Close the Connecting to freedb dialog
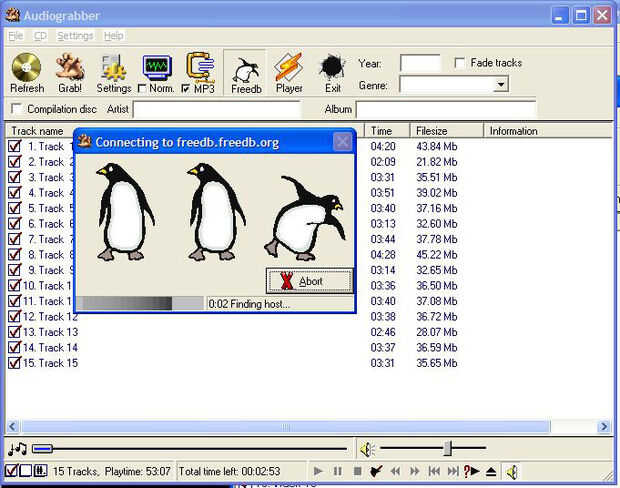This screenshot has width=620, height=488. 342,142
